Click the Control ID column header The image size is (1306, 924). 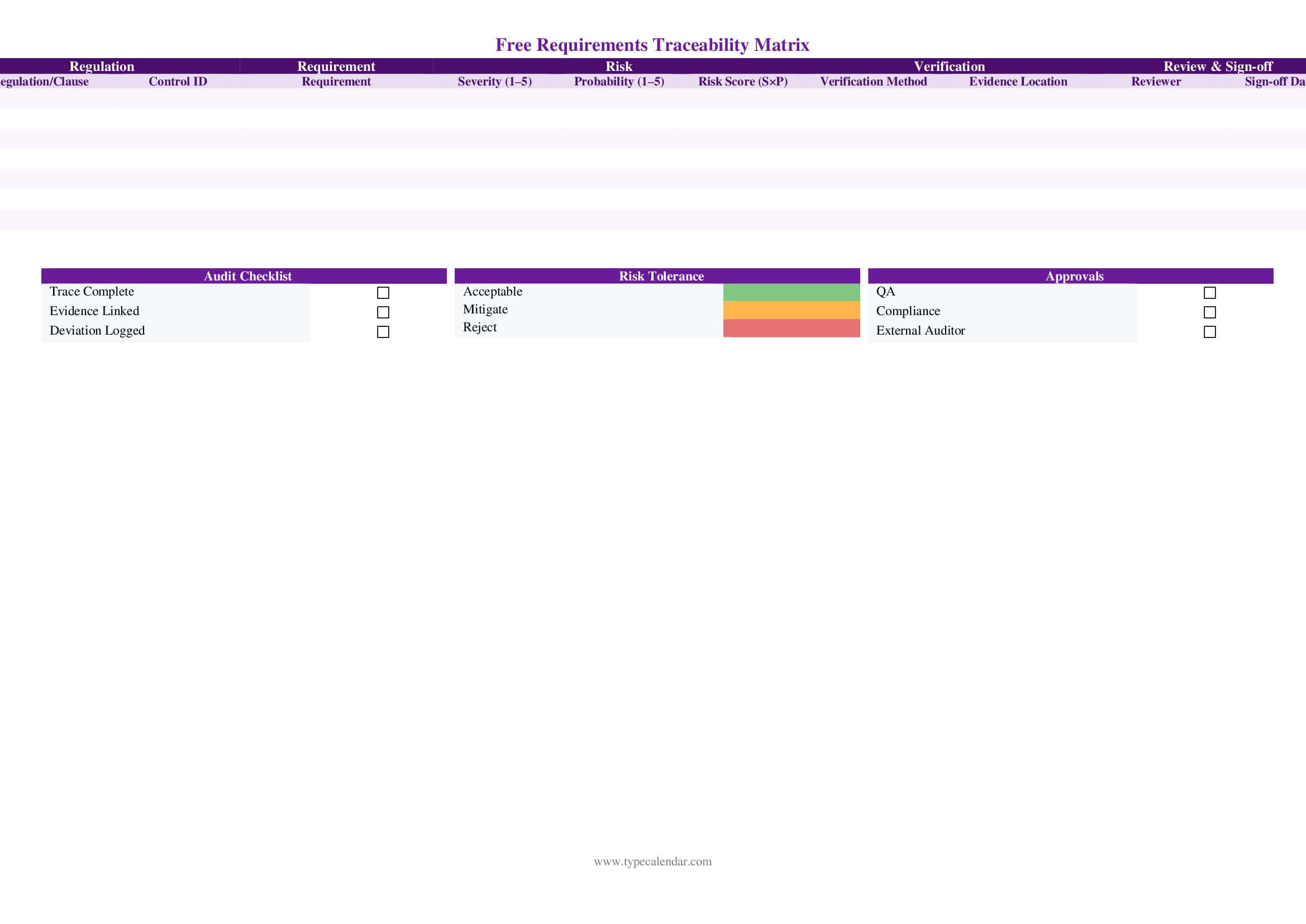[x=178, y=82]
